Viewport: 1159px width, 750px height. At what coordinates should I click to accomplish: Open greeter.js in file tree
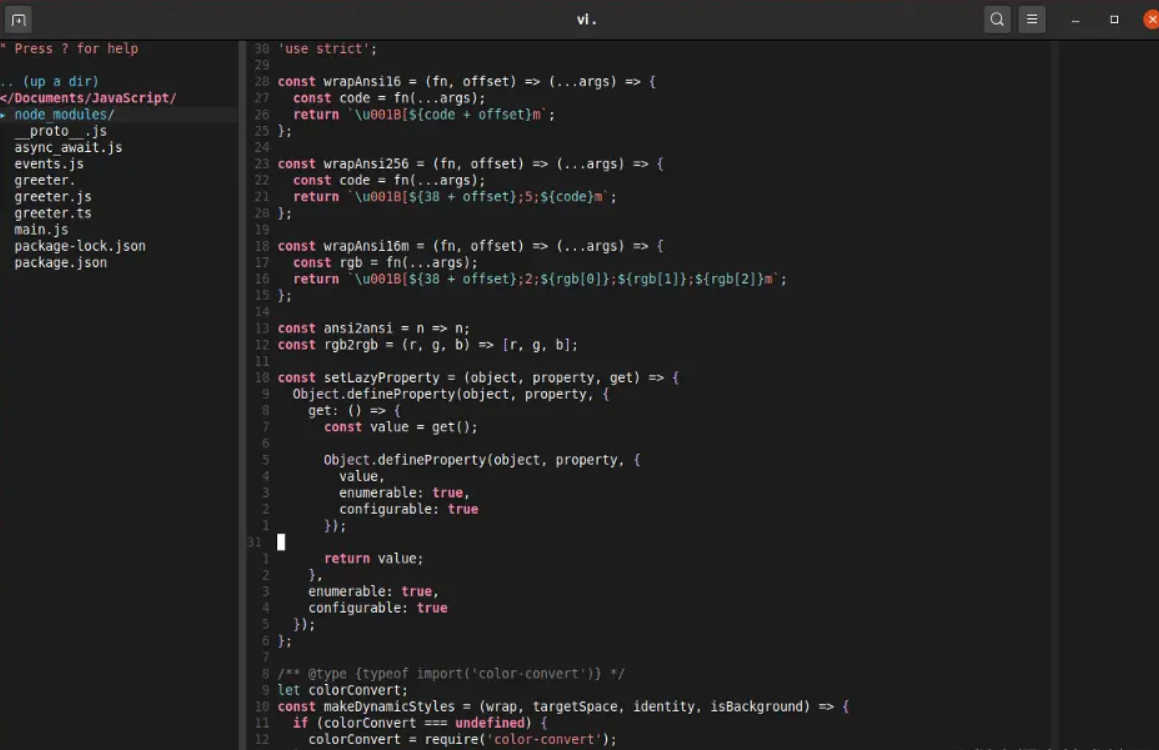click(x=52, y=197)
